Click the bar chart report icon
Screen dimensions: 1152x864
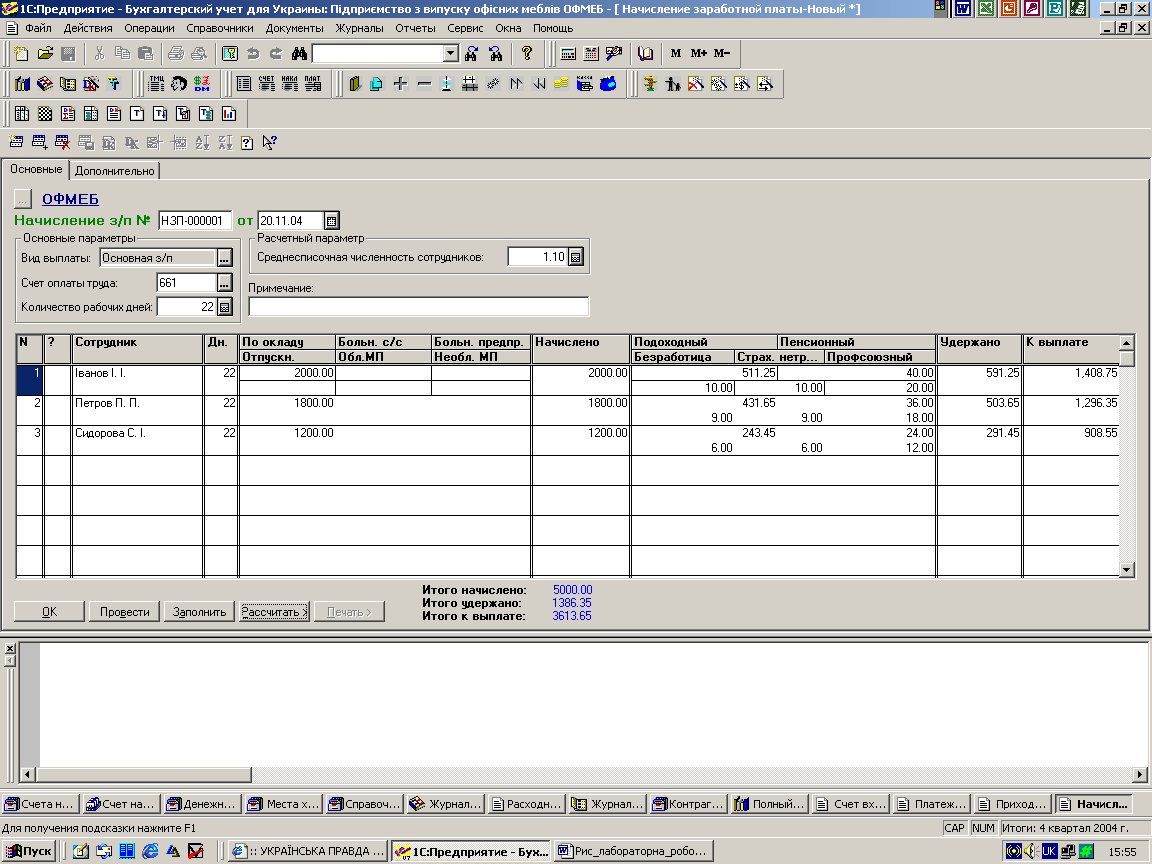[229, 114]
